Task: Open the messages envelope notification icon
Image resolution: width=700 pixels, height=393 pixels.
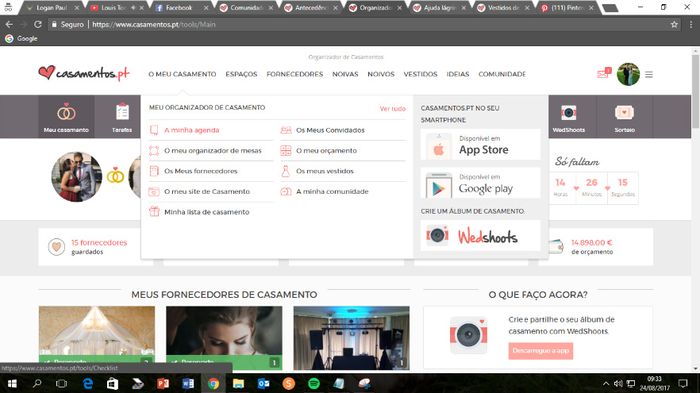Action: point(604,73)
